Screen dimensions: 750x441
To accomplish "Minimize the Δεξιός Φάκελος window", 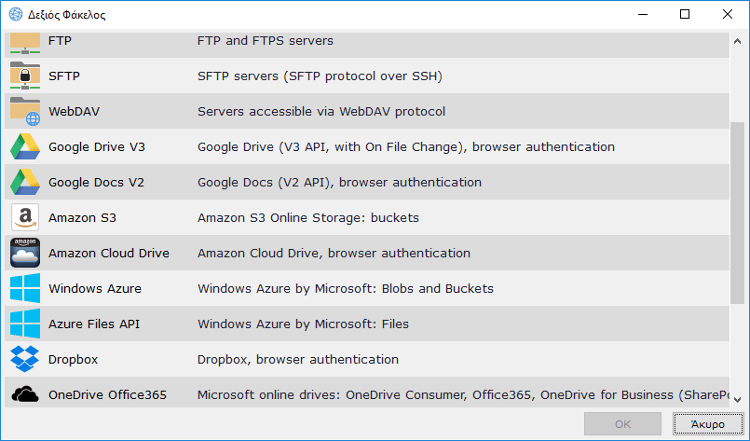I will (642, 14).
